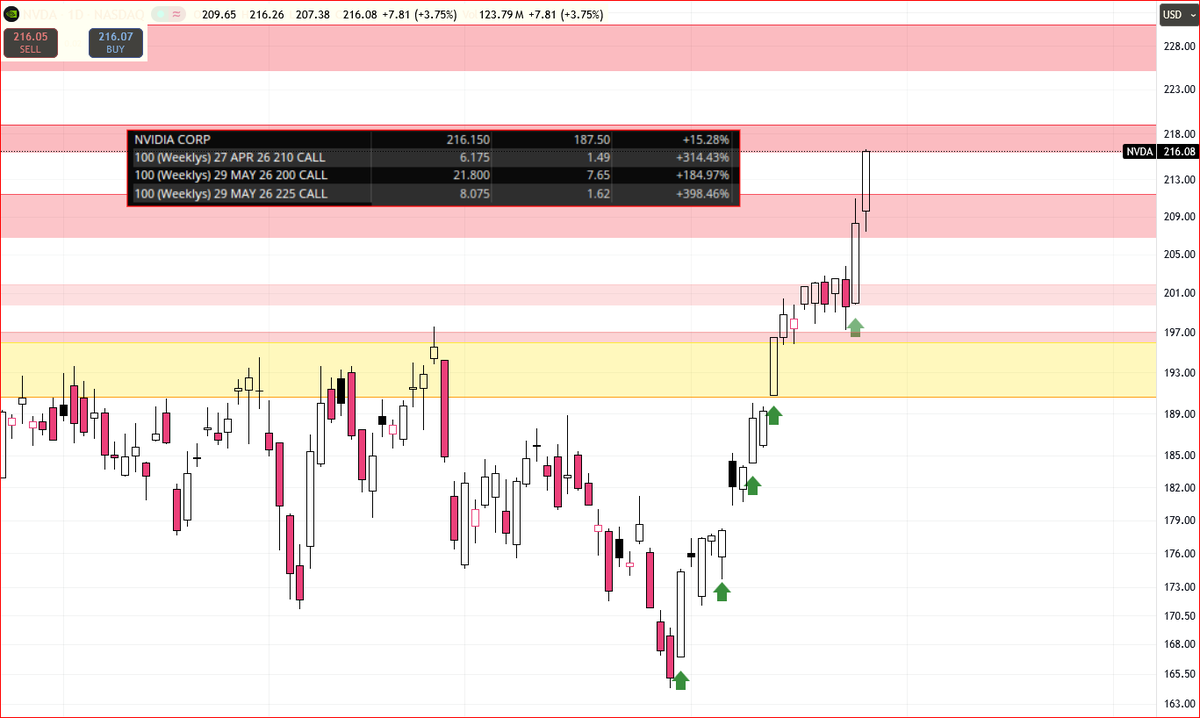Viewport: 1200px width, 718px height.
Task: Click the 223.00 price axis label
Action: (1178, 89)
